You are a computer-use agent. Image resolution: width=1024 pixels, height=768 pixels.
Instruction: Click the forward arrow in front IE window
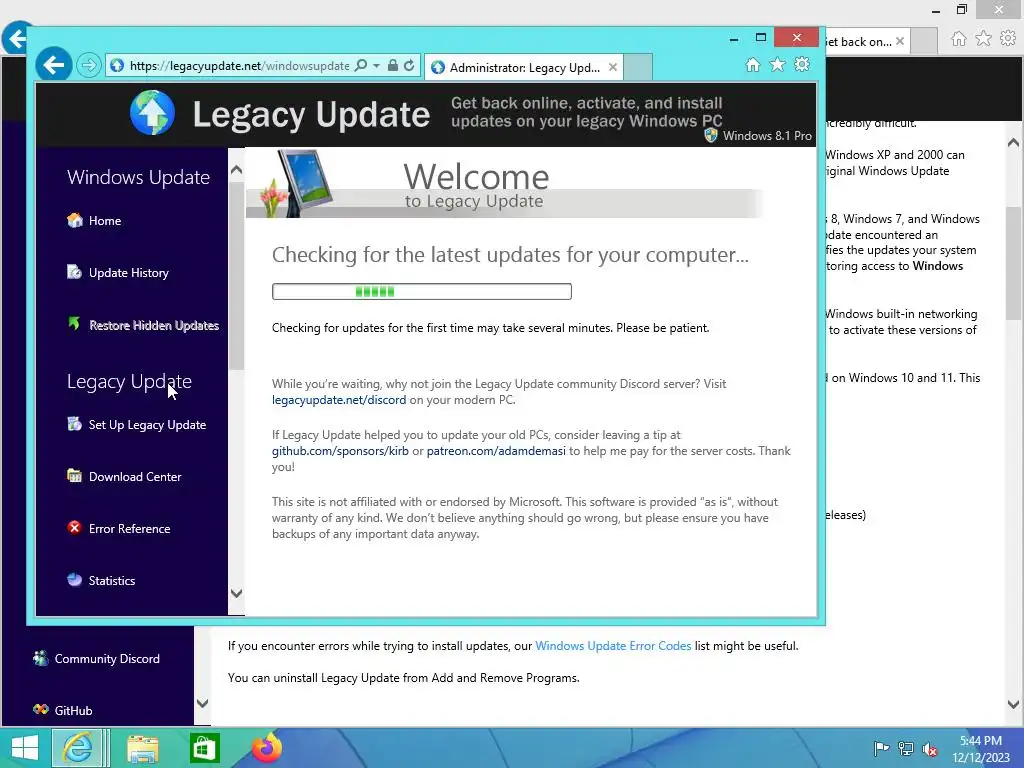click(x=89, y=65)
